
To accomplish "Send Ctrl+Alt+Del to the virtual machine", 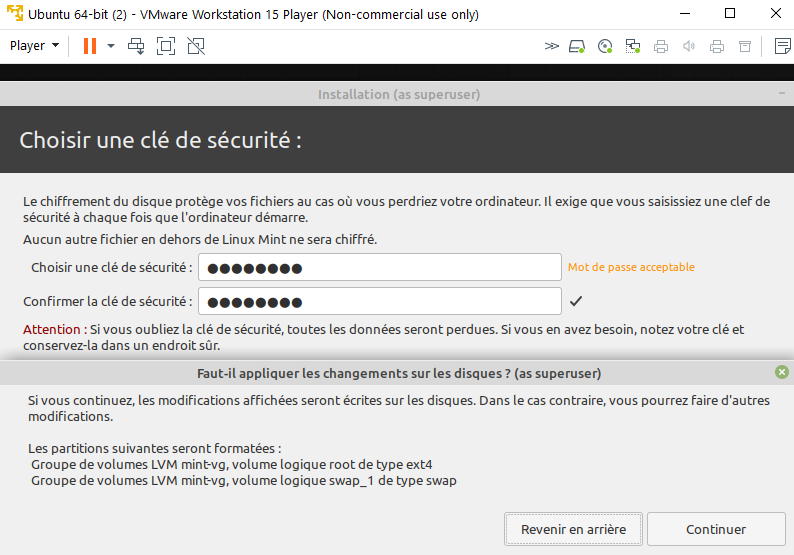I will (136, 46).
